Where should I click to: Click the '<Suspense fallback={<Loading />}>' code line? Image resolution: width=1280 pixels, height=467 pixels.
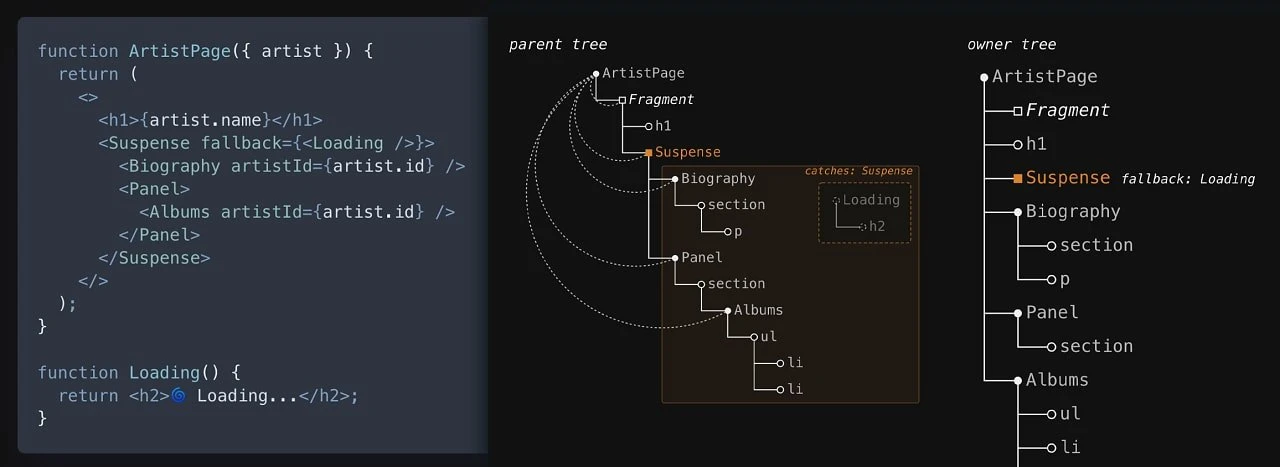266,143
